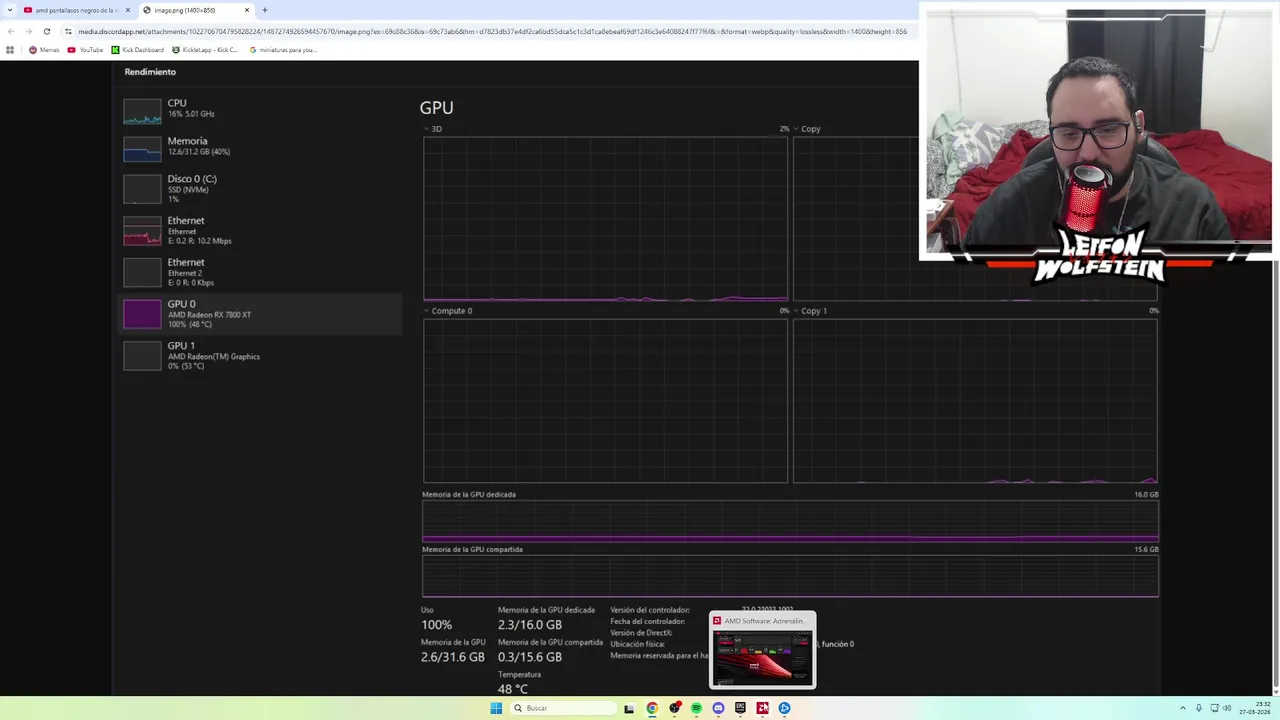Show hidden system tray icons
1280x720 pixels.
(1183, 708)
